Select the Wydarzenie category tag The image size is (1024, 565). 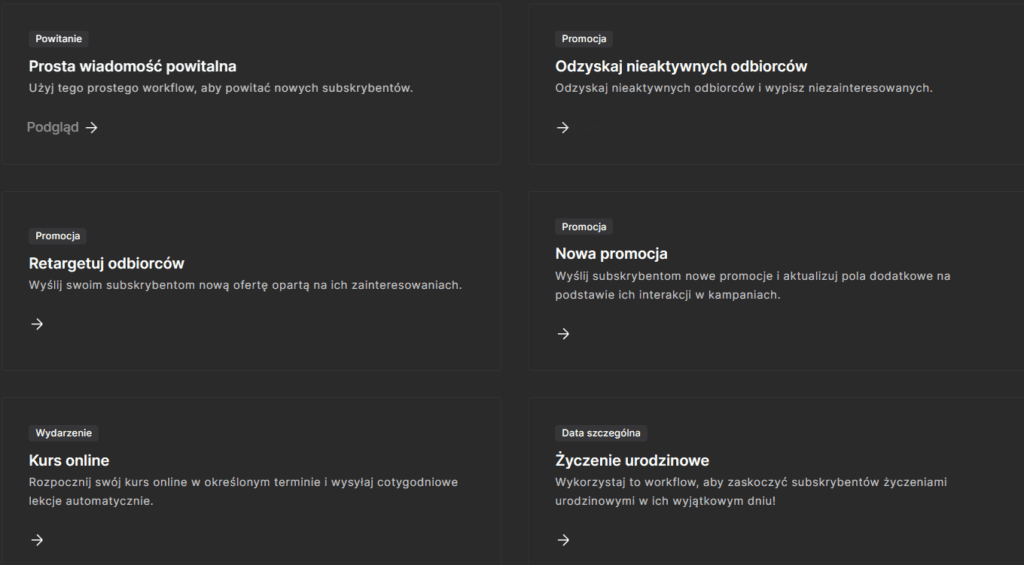(64, 433)
